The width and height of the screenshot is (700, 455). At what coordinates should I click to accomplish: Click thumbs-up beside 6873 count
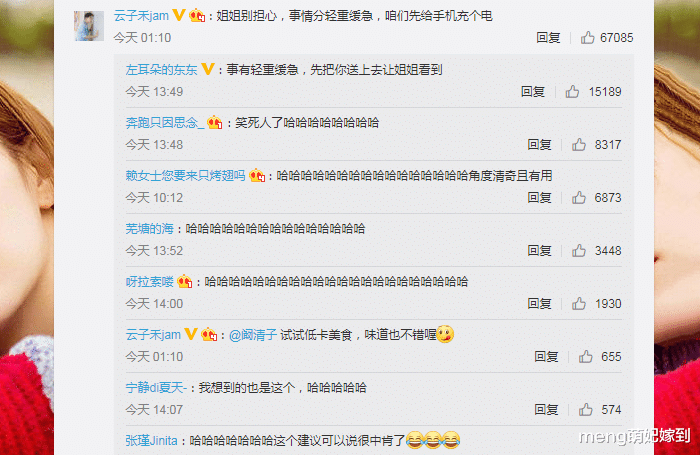point(579,197)
